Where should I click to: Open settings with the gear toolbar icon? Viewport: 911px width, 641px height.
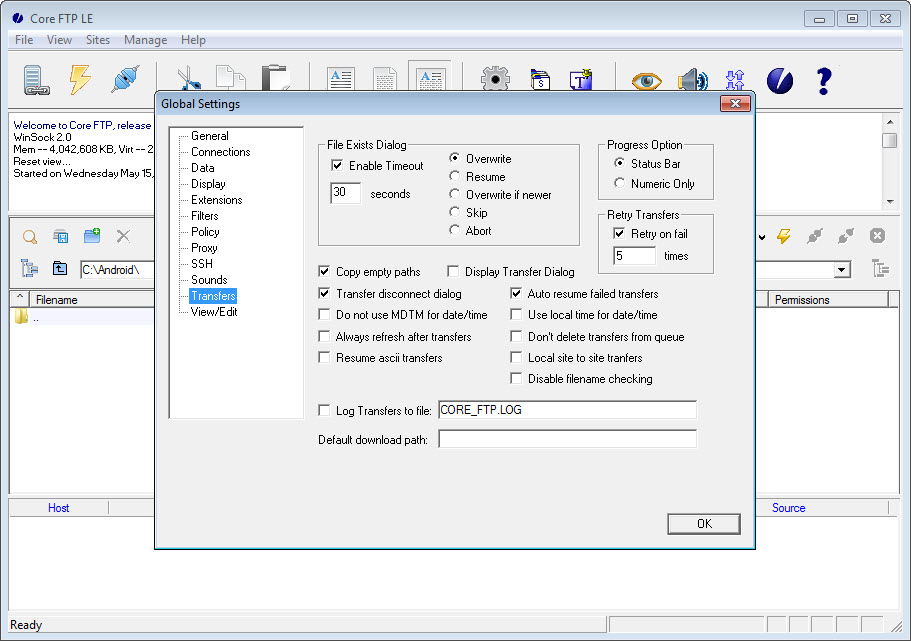(495, 79)
